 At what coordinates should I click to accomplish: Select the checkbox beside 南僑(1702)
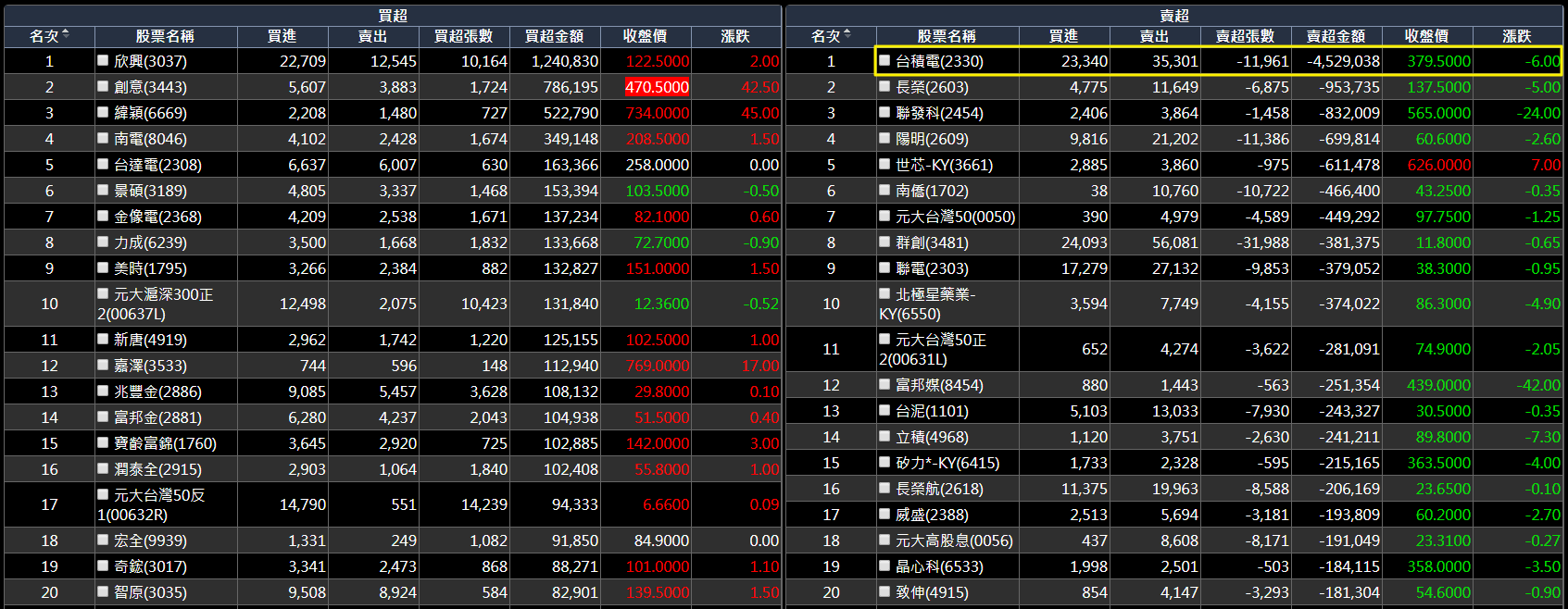coord(885,190)
